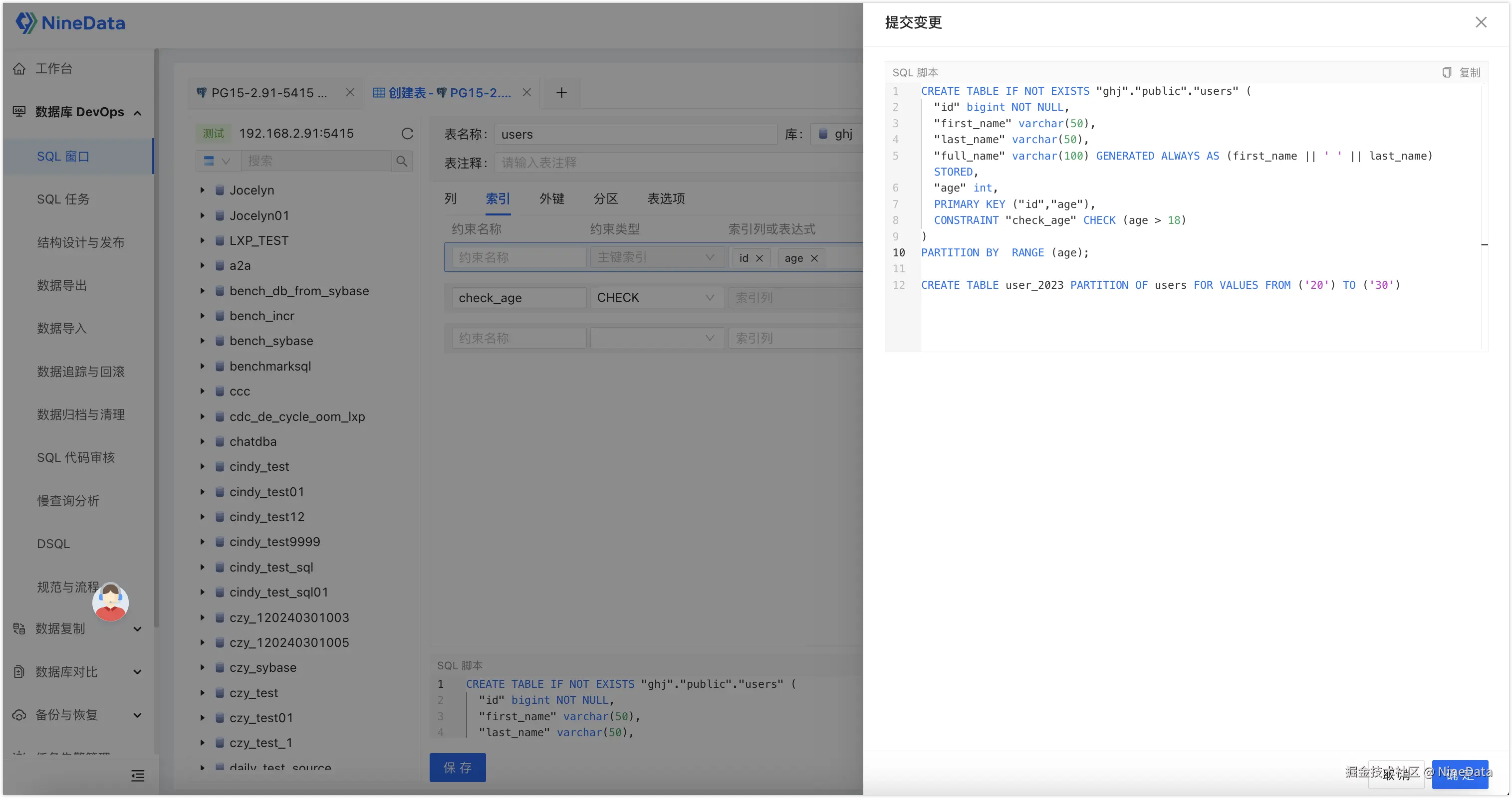Click the 确定 button in submit dialog
The width and height of the screenshot is (1512, 798).
[1459, 775]
